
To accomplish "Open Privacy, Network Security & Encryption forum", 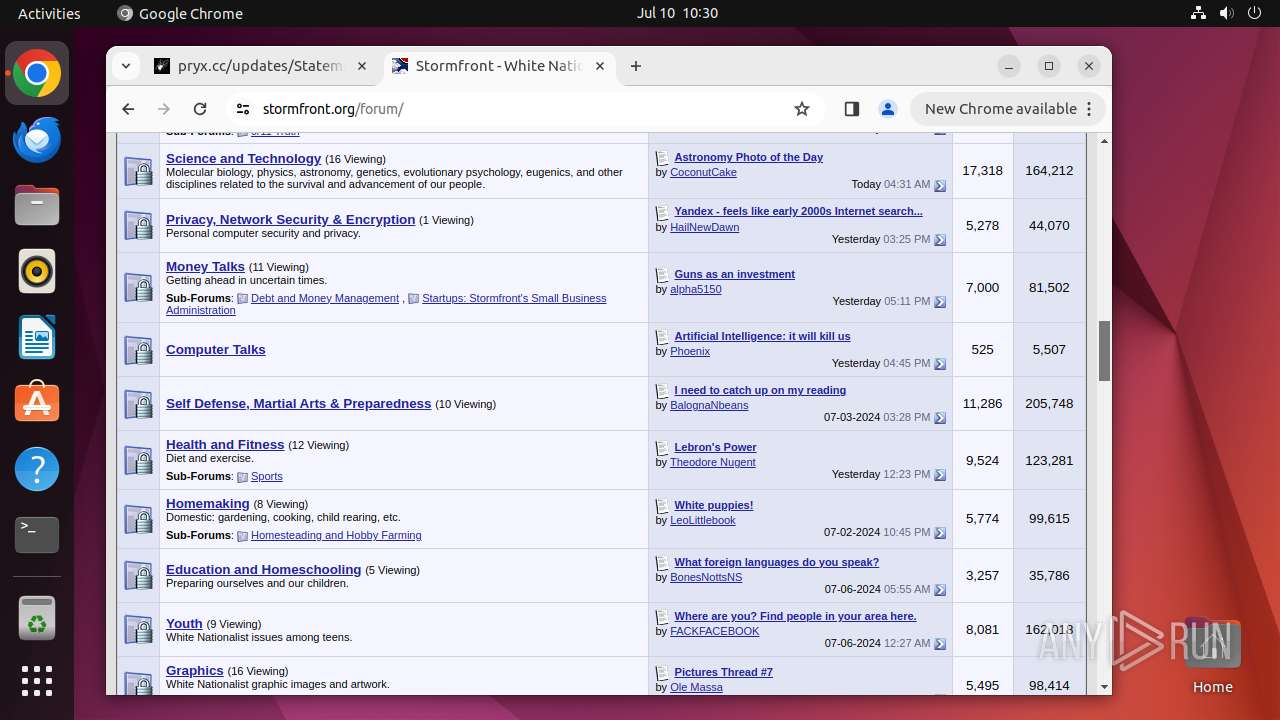I will point(290,219).
